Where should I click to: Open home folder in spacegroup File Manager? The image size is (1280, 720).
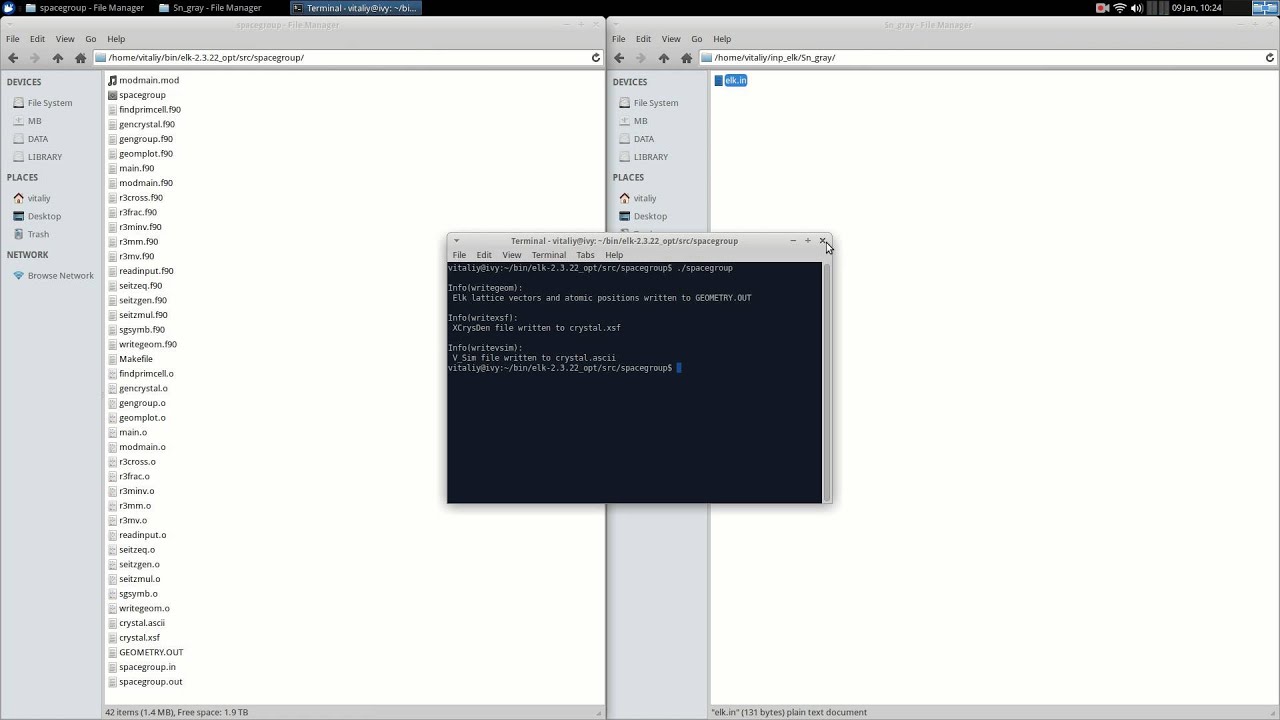tap(80, 58)
